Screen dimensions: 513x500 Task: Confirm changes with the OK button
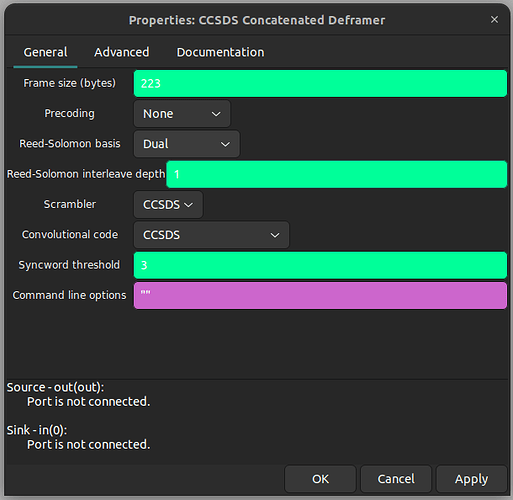pyautogui.click(x=320, y=479)
